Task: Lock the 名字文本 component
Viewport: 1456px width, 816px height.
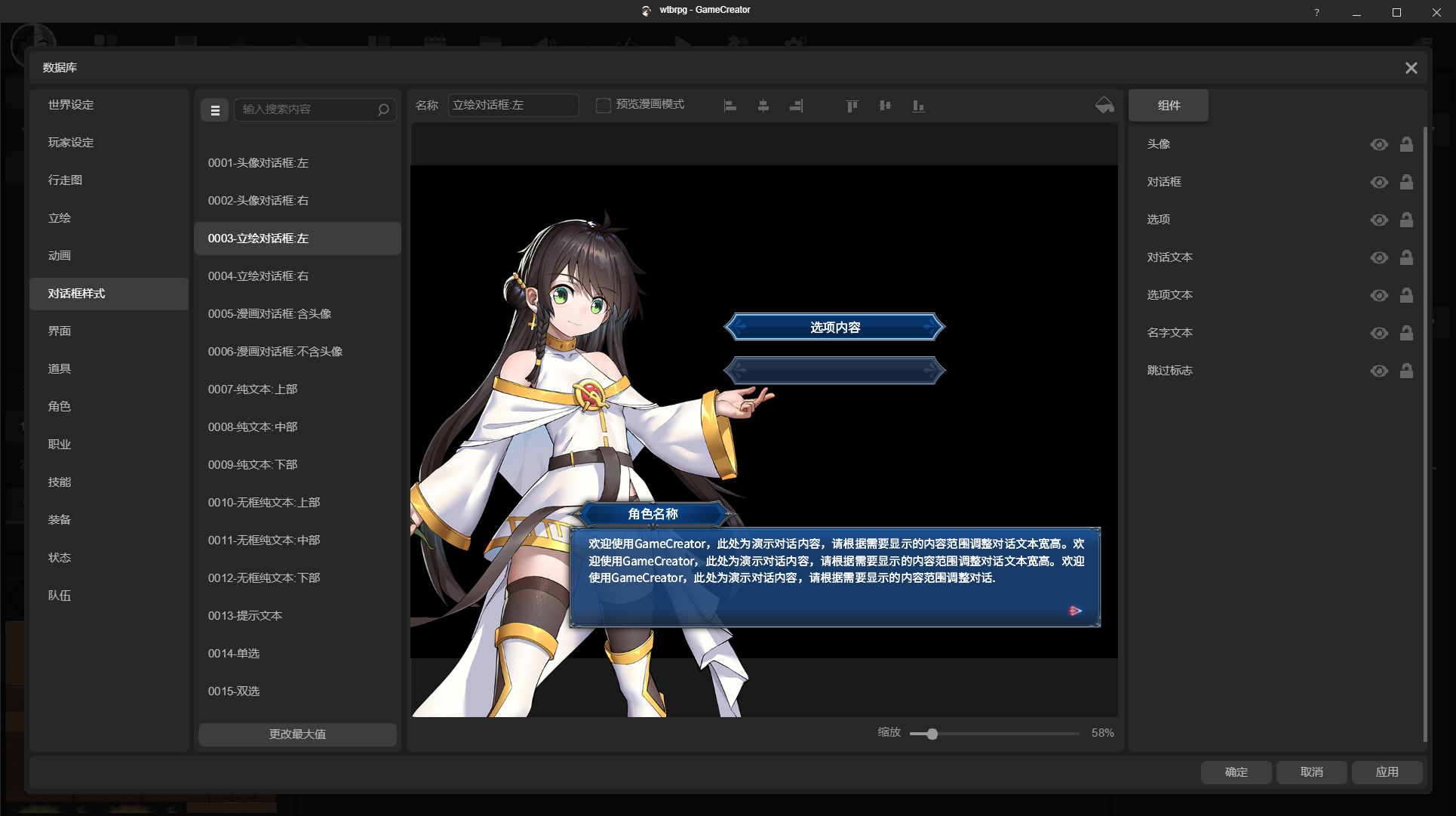Action: pos(1406,333)
